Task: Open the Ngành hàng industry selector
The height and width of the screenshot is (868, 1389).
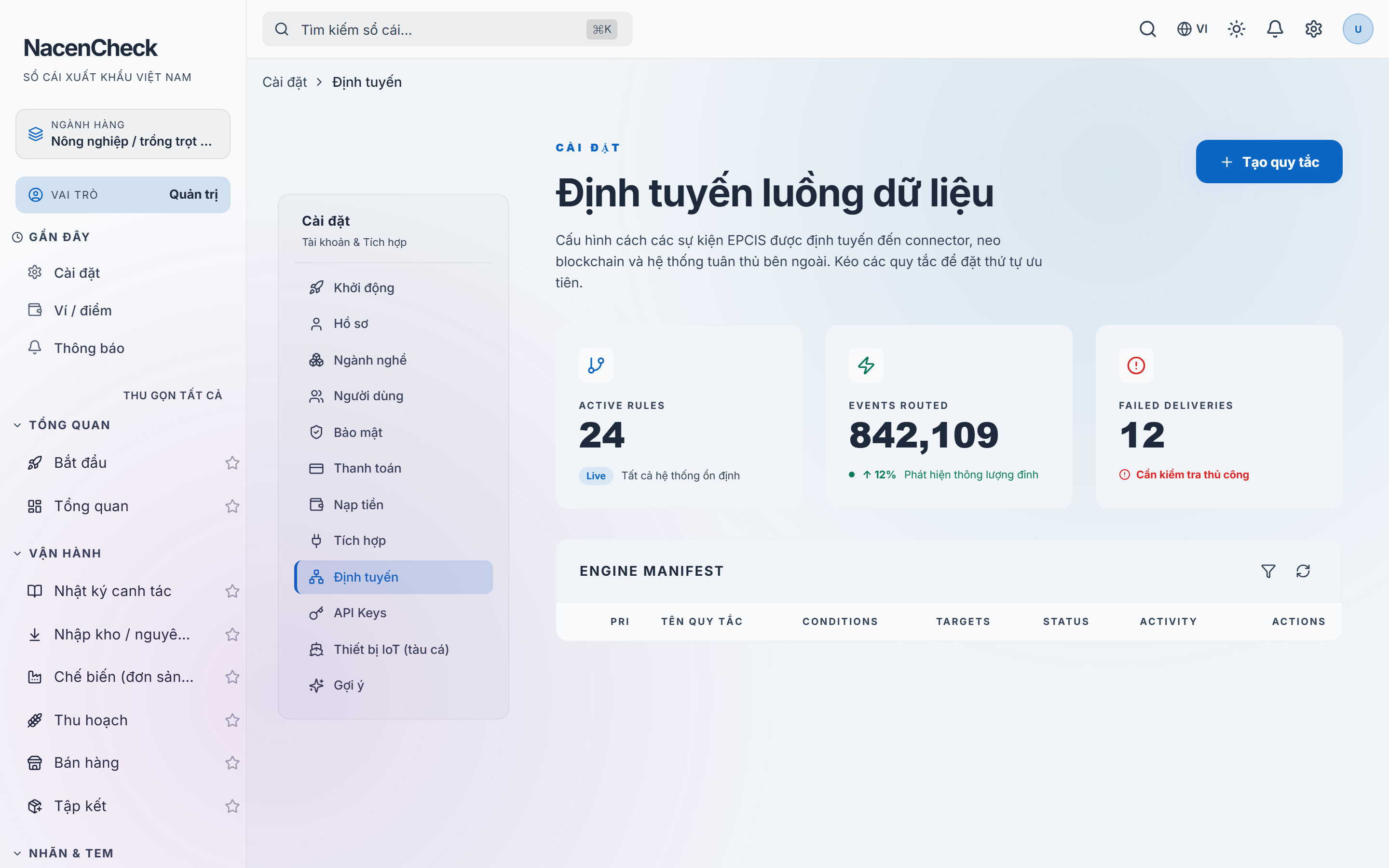Action: [x=123, y=134]
